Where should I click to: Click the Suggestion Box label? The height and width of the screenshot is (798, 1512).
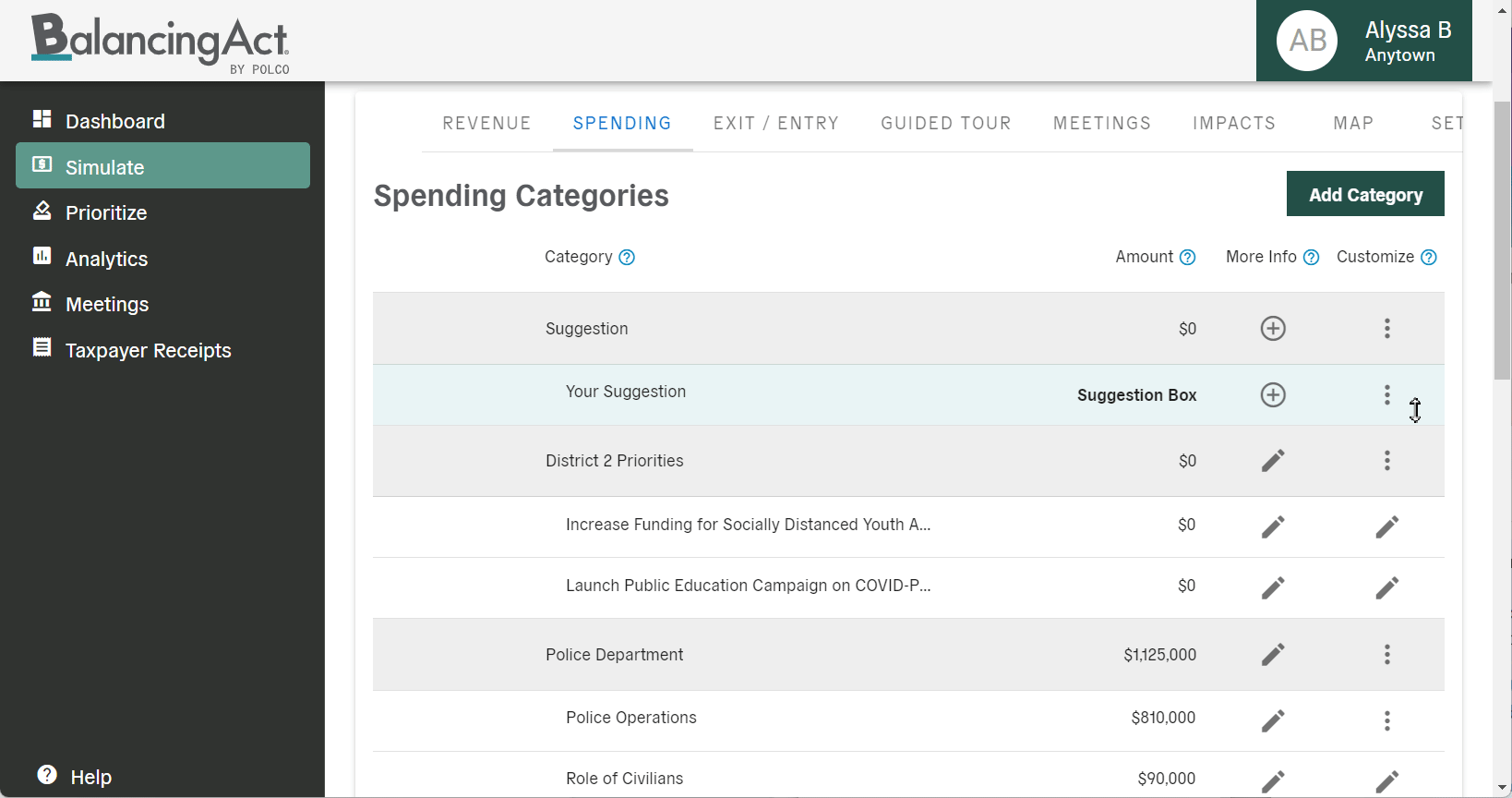tap(1136, 395)
